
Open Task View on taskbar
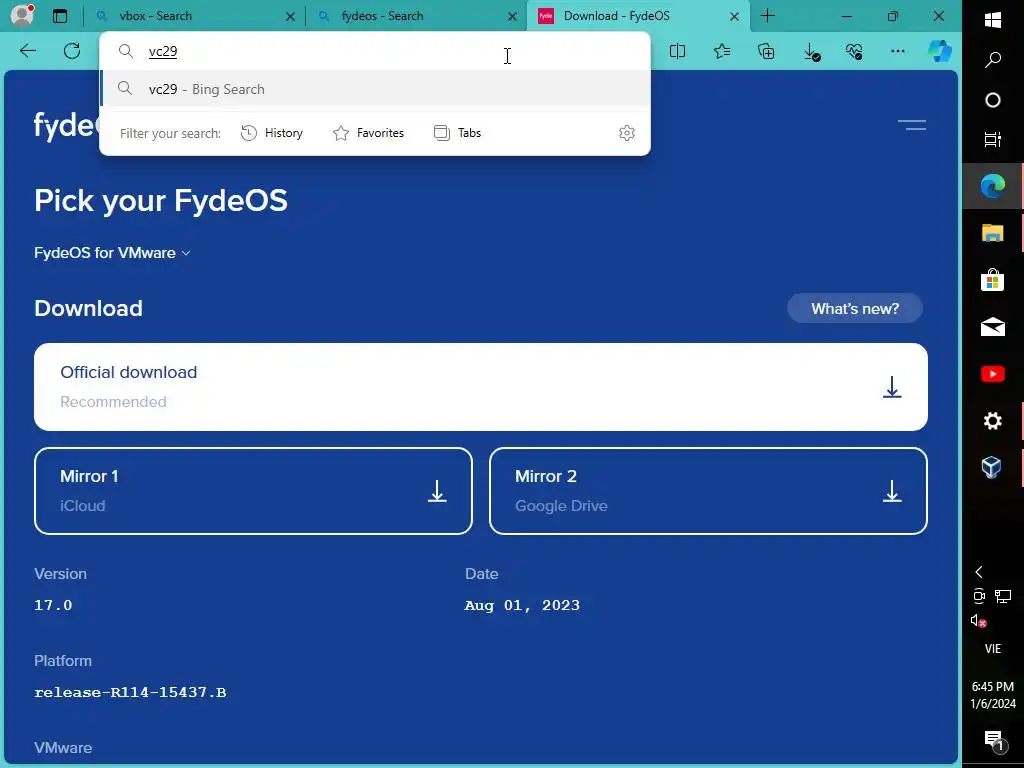pos(993,139)
